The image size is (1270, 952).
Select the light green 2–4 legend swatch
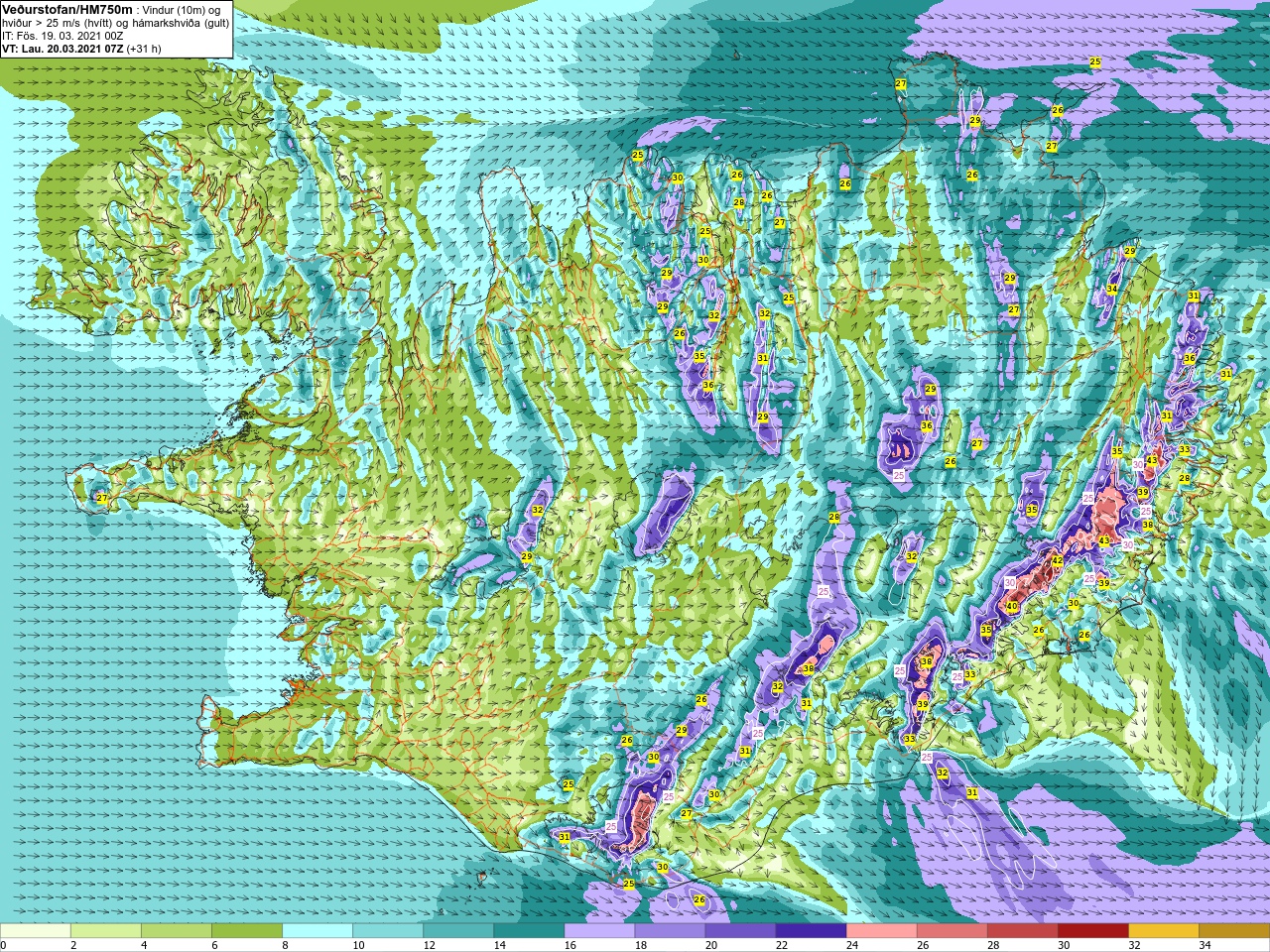[106, 931]
